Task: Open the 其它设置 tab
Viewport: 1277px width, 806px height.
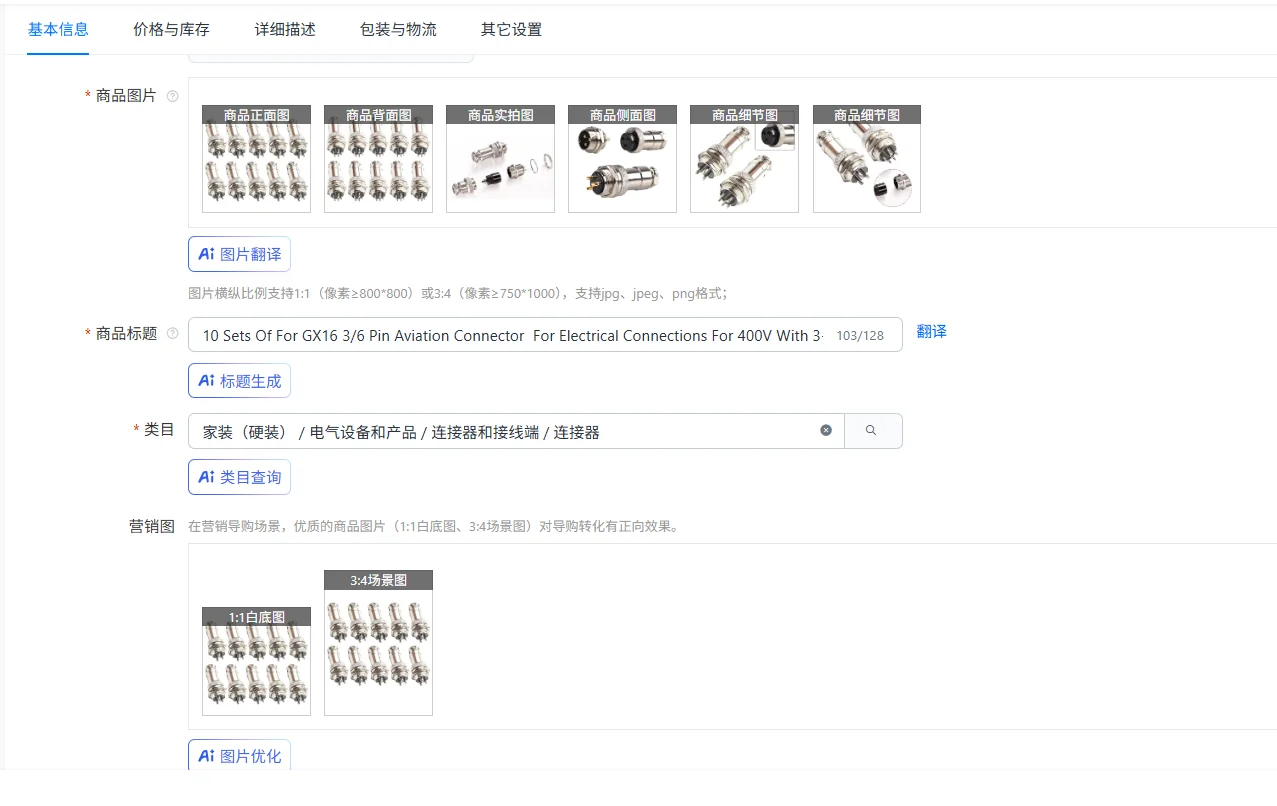Action: [x=511, y=29]
